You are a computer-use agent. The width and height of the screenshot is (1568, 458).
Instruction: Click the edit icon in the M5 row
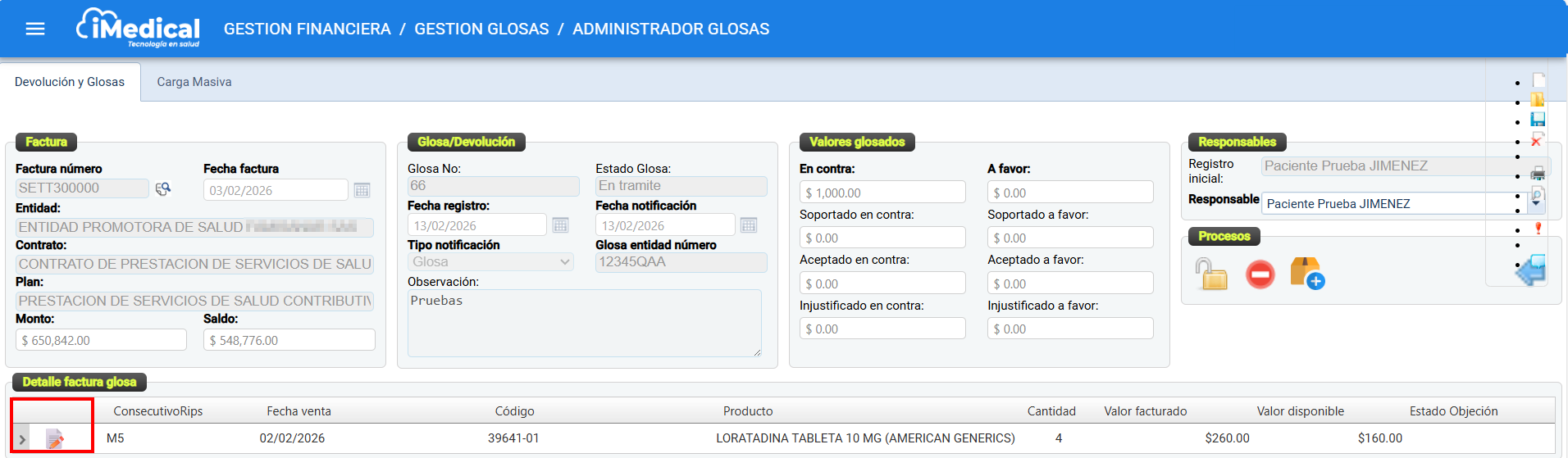click(55, 439)
